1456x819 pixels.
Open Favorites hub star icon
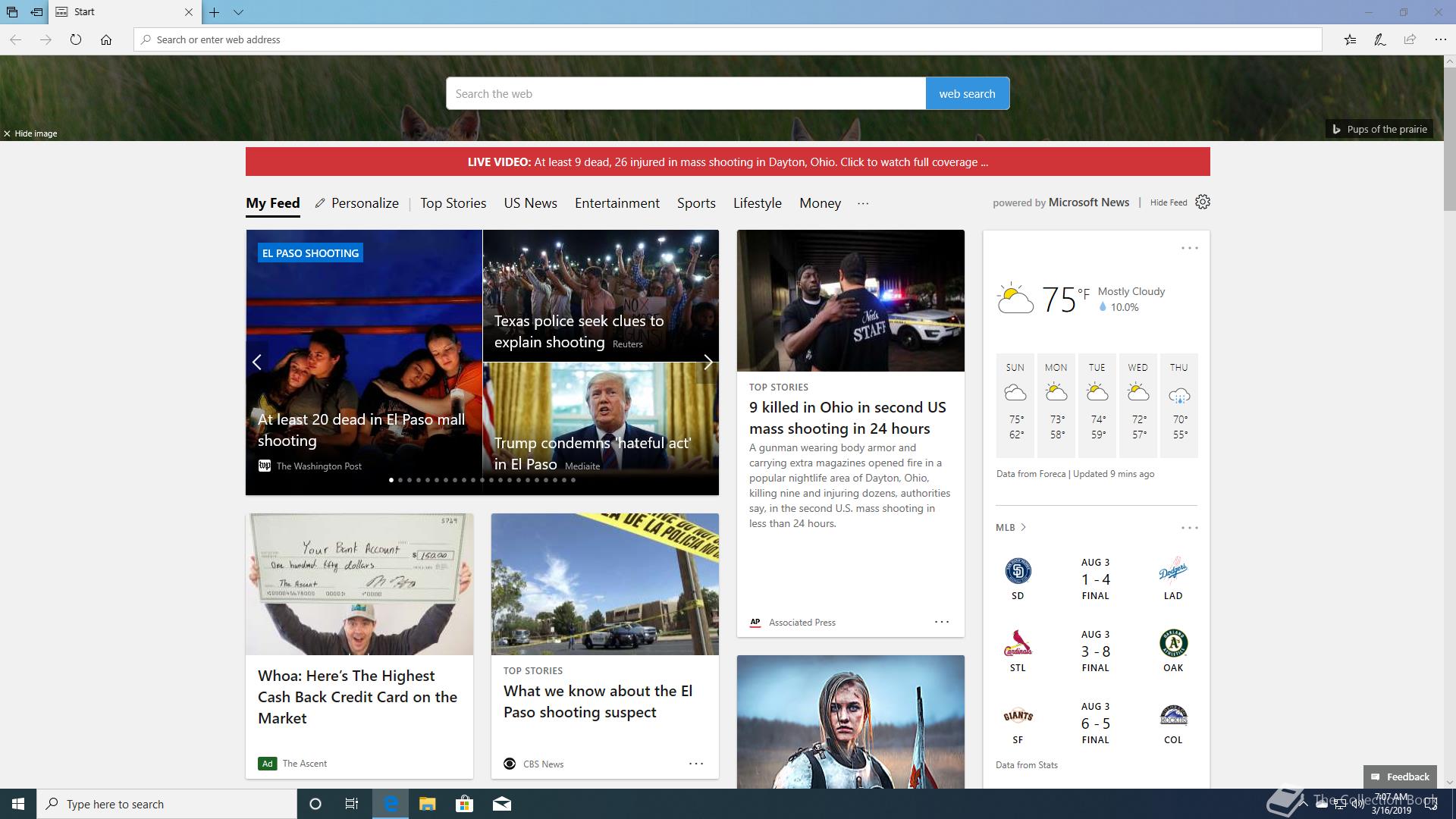pyautogui.click(x=1350, y=39)
